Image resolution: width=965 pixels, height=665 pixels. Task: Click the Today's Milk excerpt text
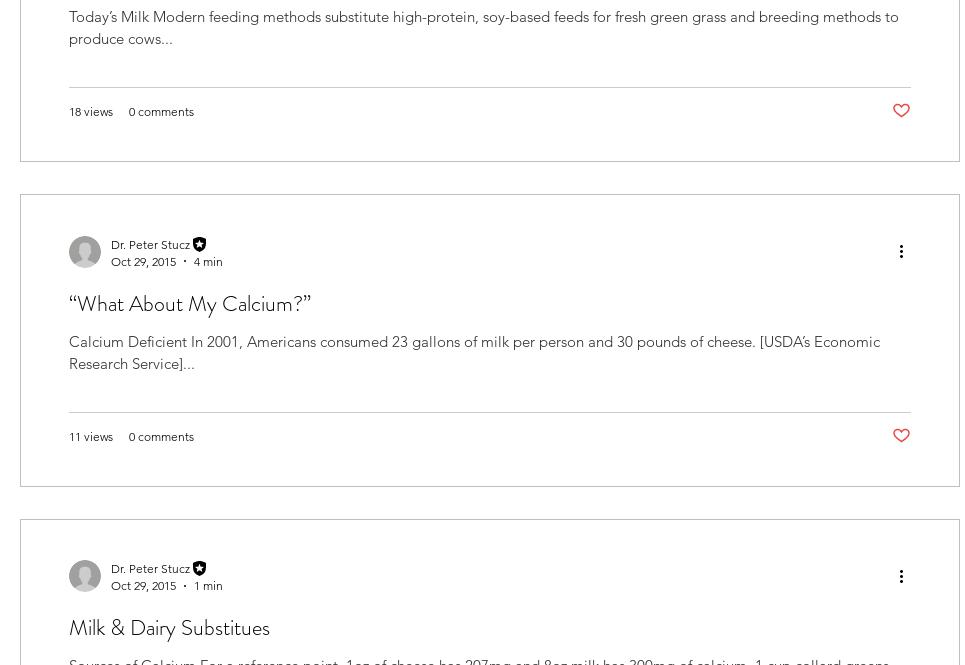click(x=483, y=28)
